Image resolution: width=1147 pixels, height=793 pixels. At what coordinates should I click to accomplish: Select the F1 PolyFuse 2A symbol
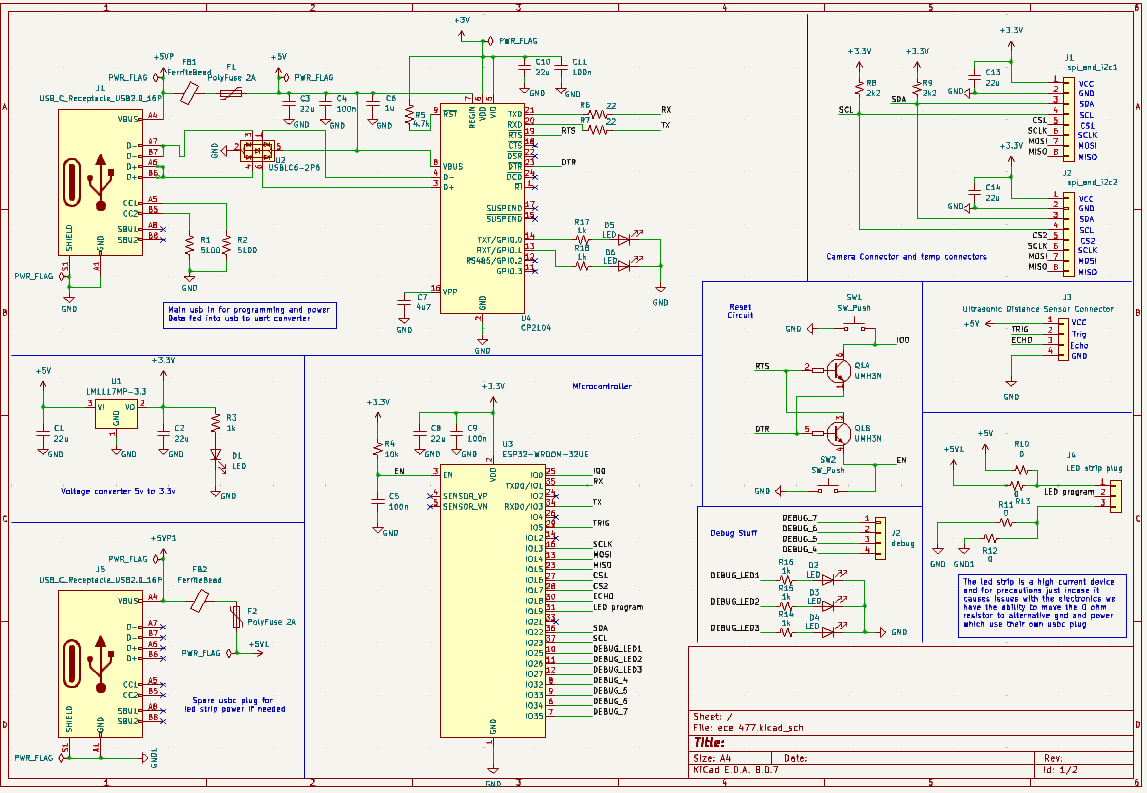click(231, 93)
